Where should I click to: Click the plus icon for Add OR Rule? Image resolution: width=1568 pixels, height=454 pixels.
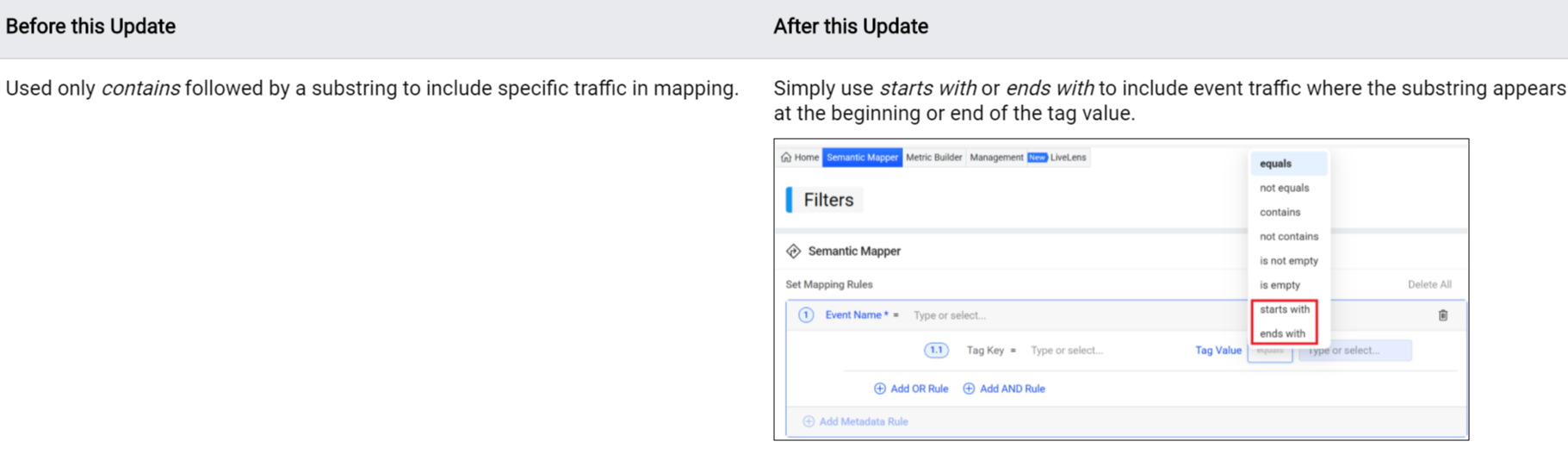[x=879, y=389]
